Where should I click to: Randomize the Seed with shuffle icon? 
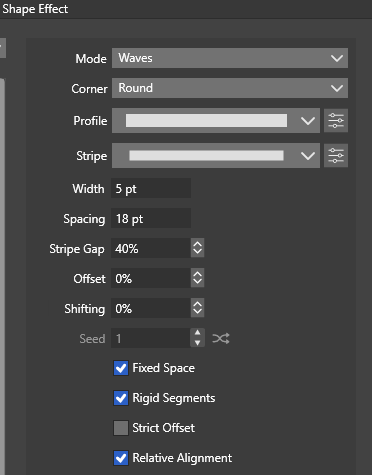[221, 339]
